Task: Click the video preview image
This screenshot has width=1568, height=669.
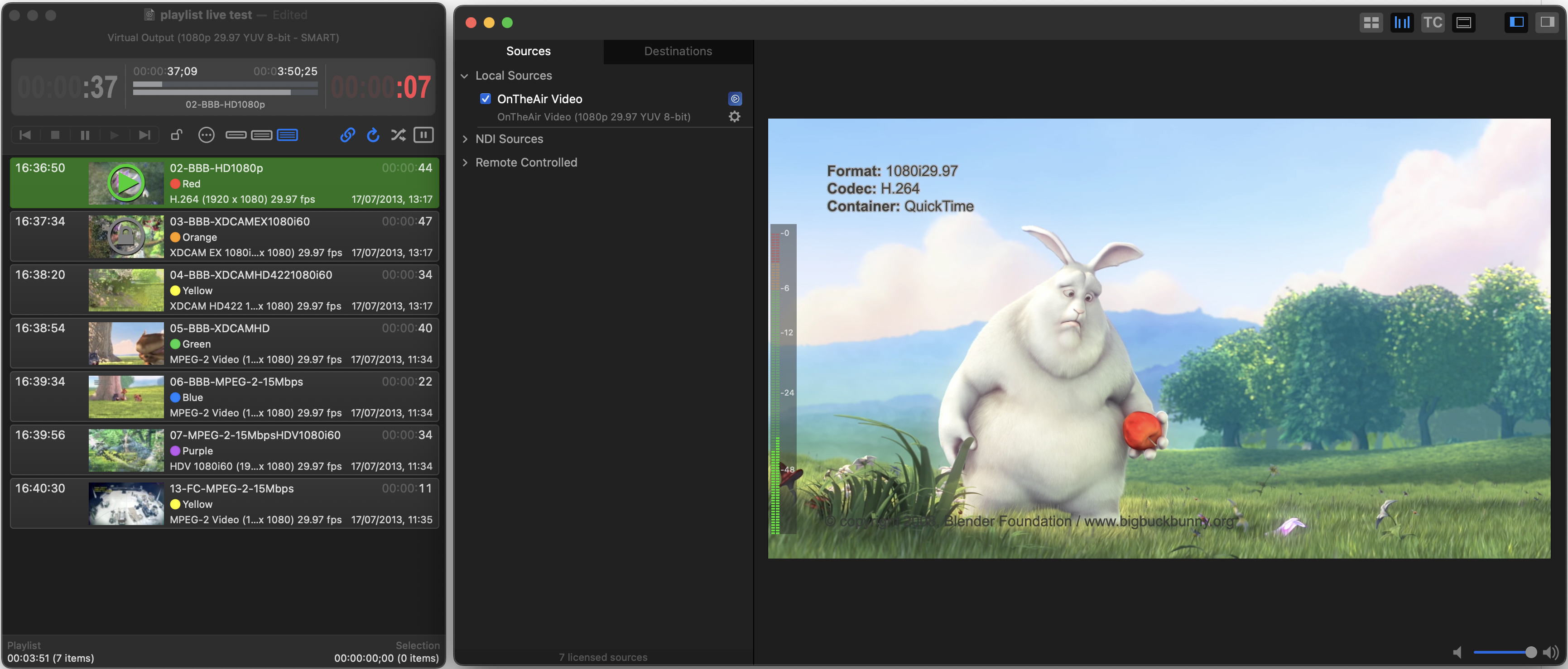Action: [x=1159, y=338]
